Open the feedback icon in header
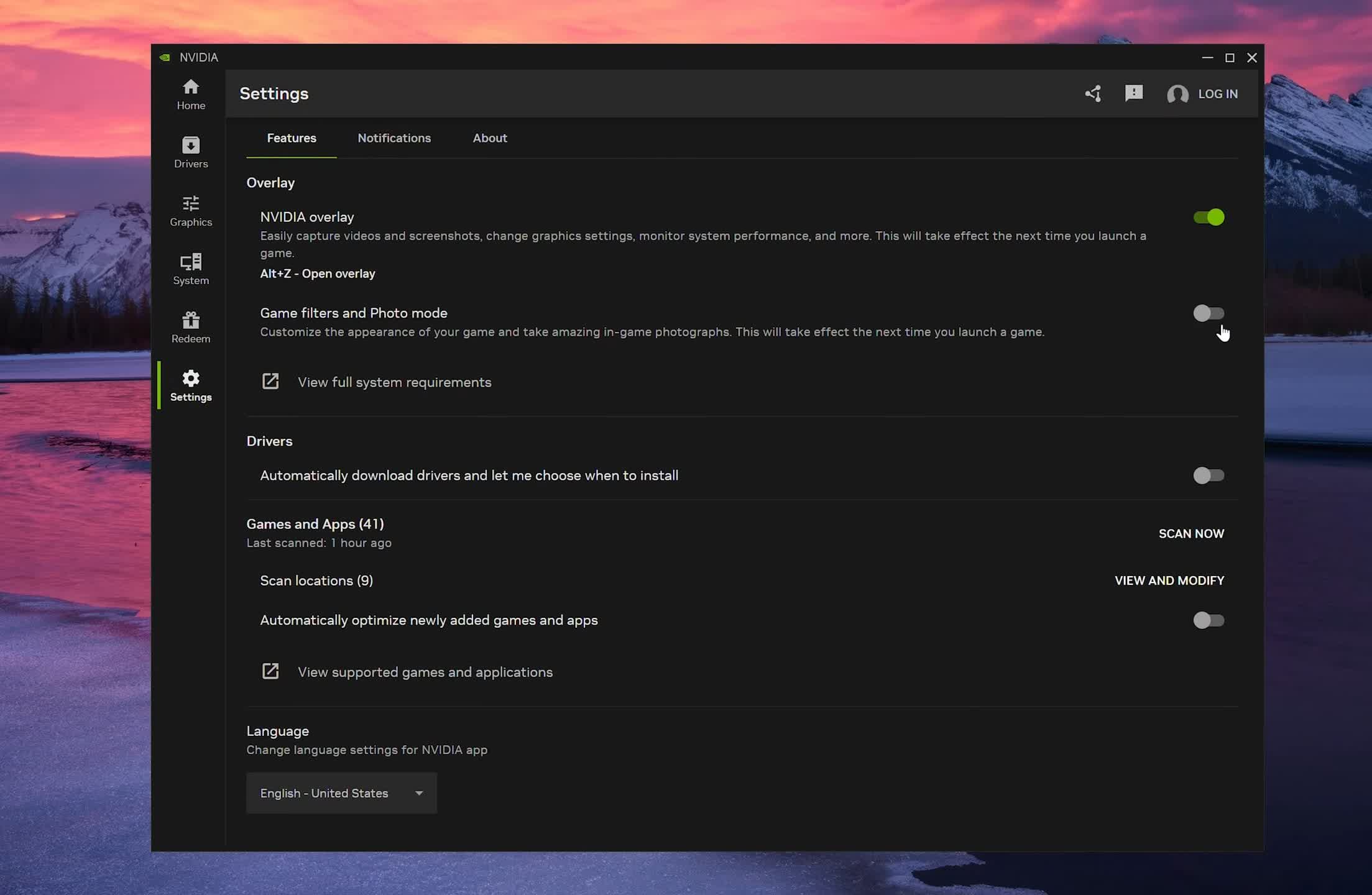The width and height of the screenshot is (1372, 895). click(x=1134, y=94)
